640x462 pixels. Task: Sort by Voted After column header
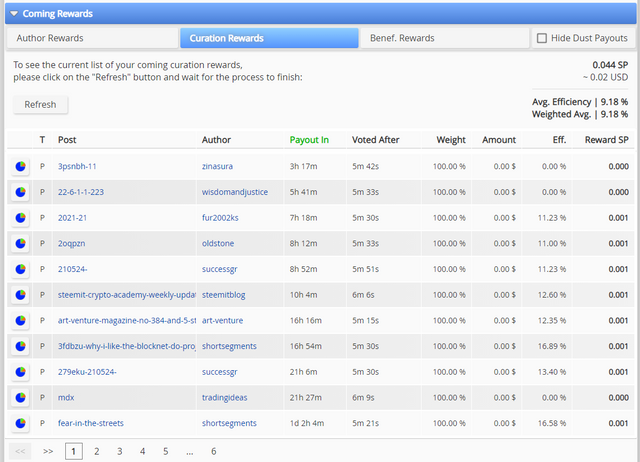[x=376, y=140]
